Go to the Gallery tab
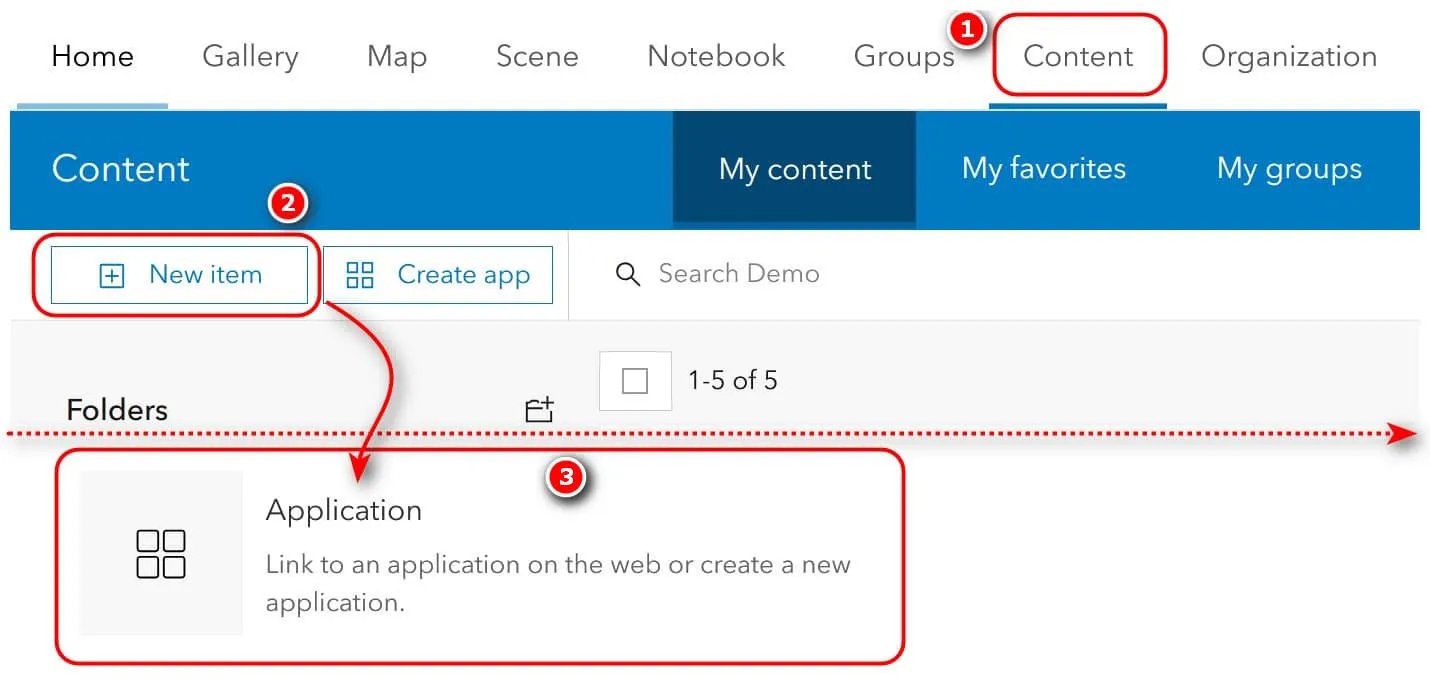This screenshot has height=687, width=1430. pos(250,56)
